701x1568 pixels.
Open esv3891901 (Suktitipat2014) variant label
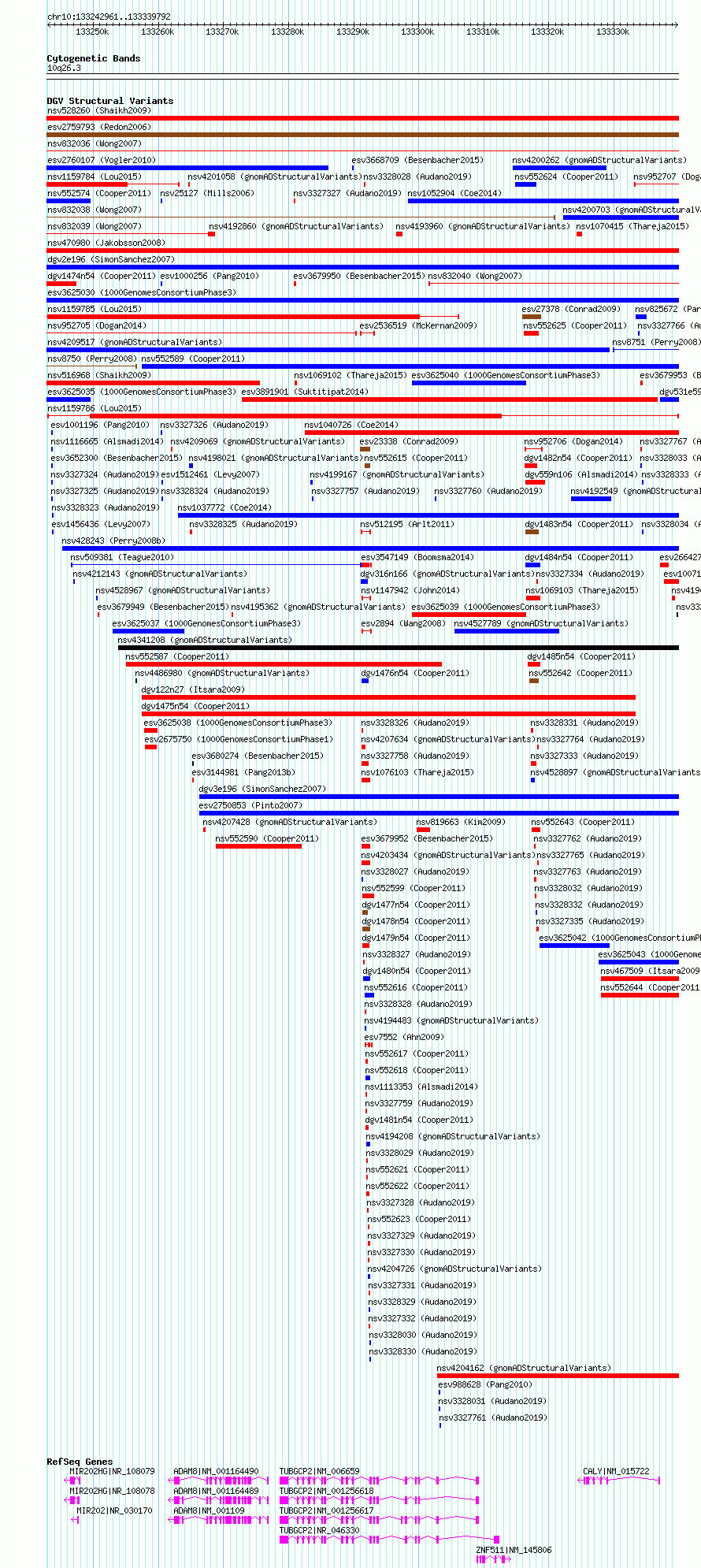coord(305,392)
